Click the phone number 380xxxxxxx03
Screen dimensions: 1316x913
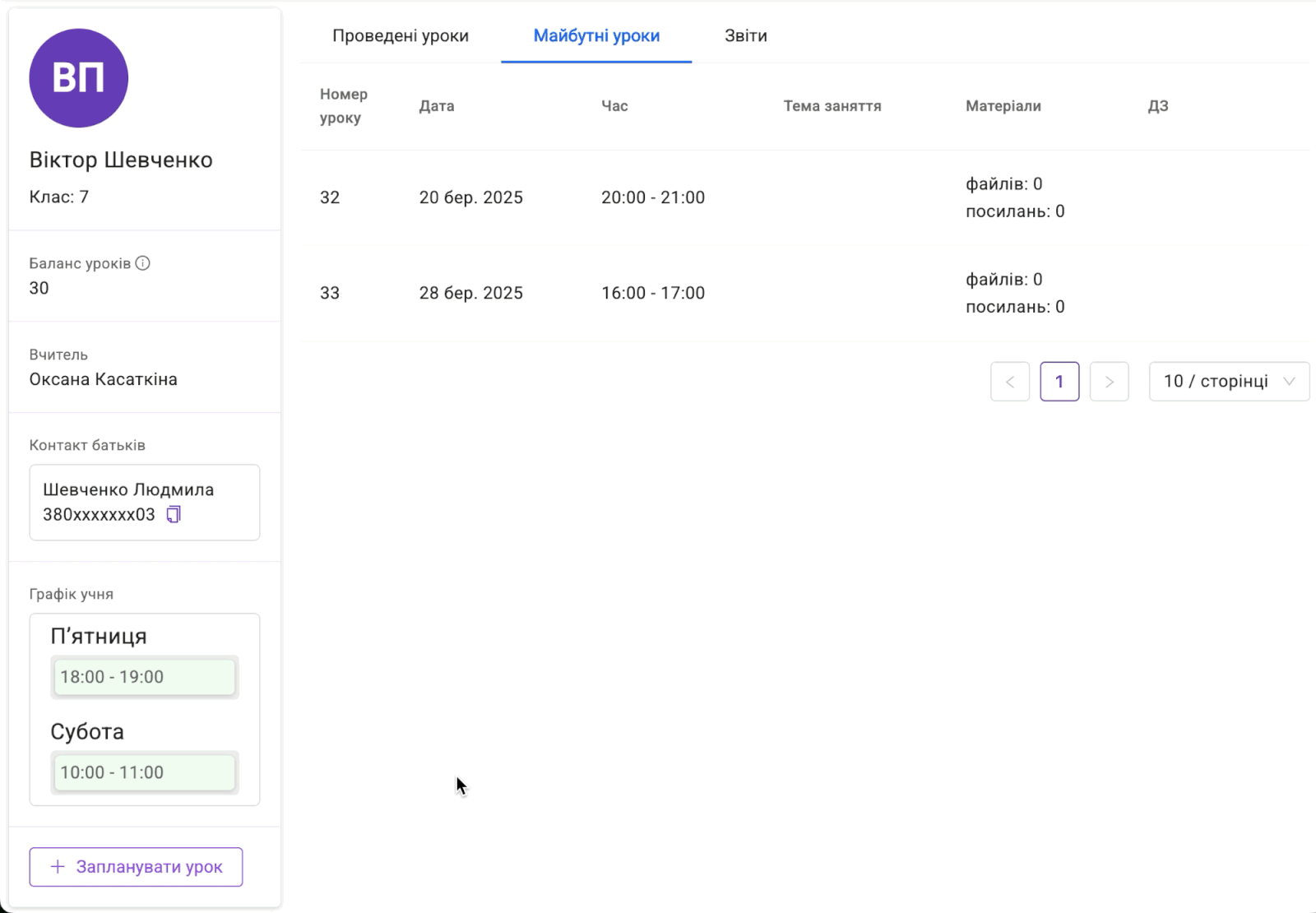click(99, 515)
